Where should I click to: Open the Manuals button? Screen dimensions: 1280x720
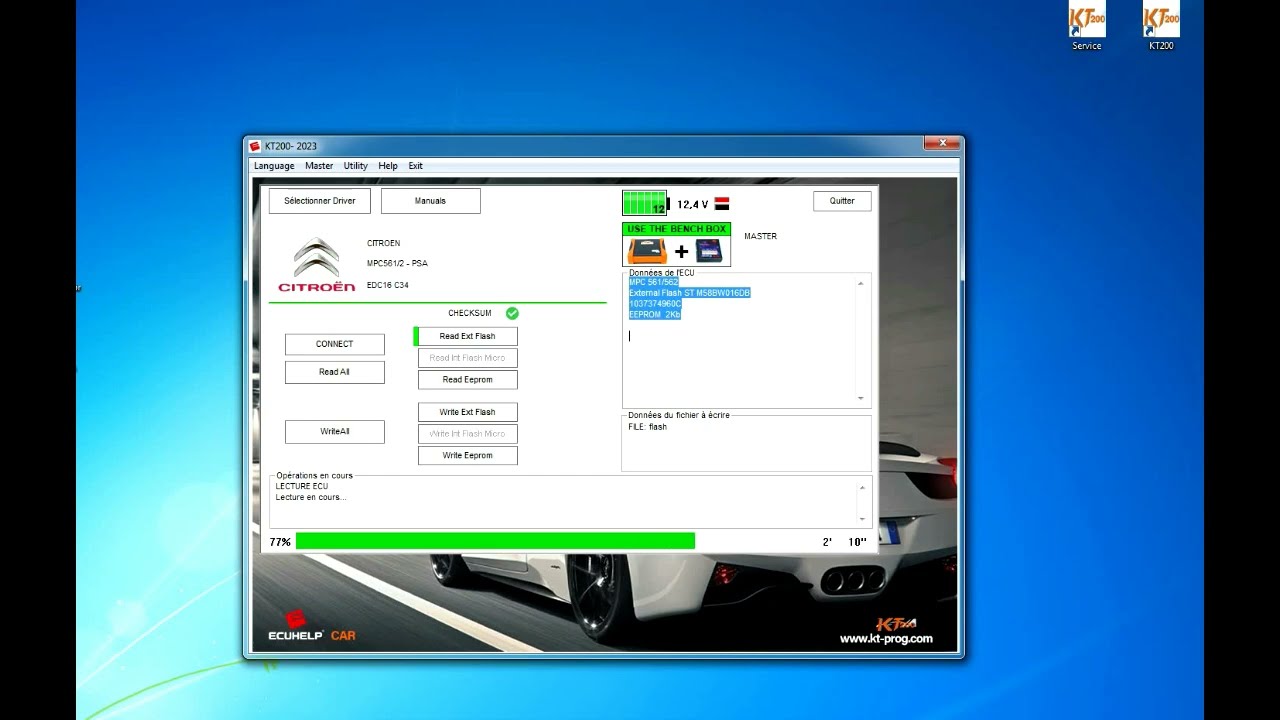point(430,201)
